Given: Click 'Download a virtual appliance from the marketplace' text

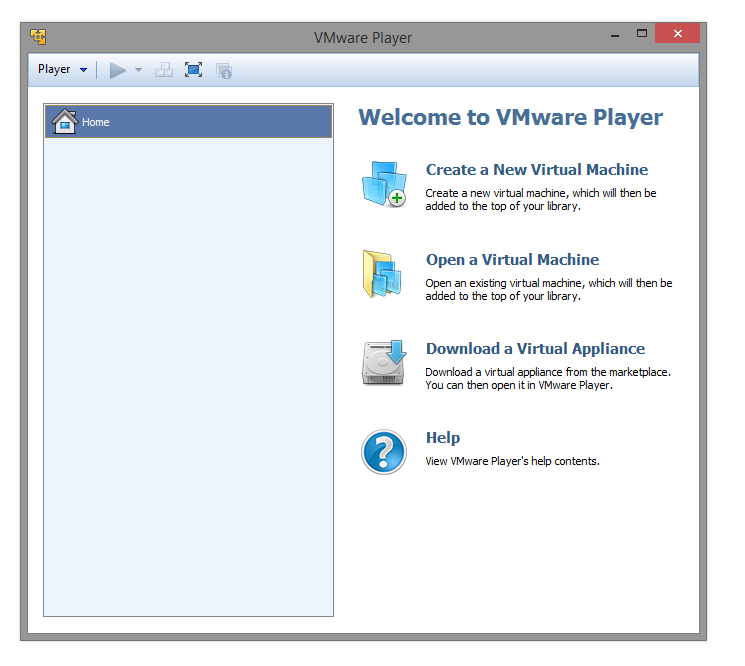Looking at the screenshot, I should coord(548,372).
